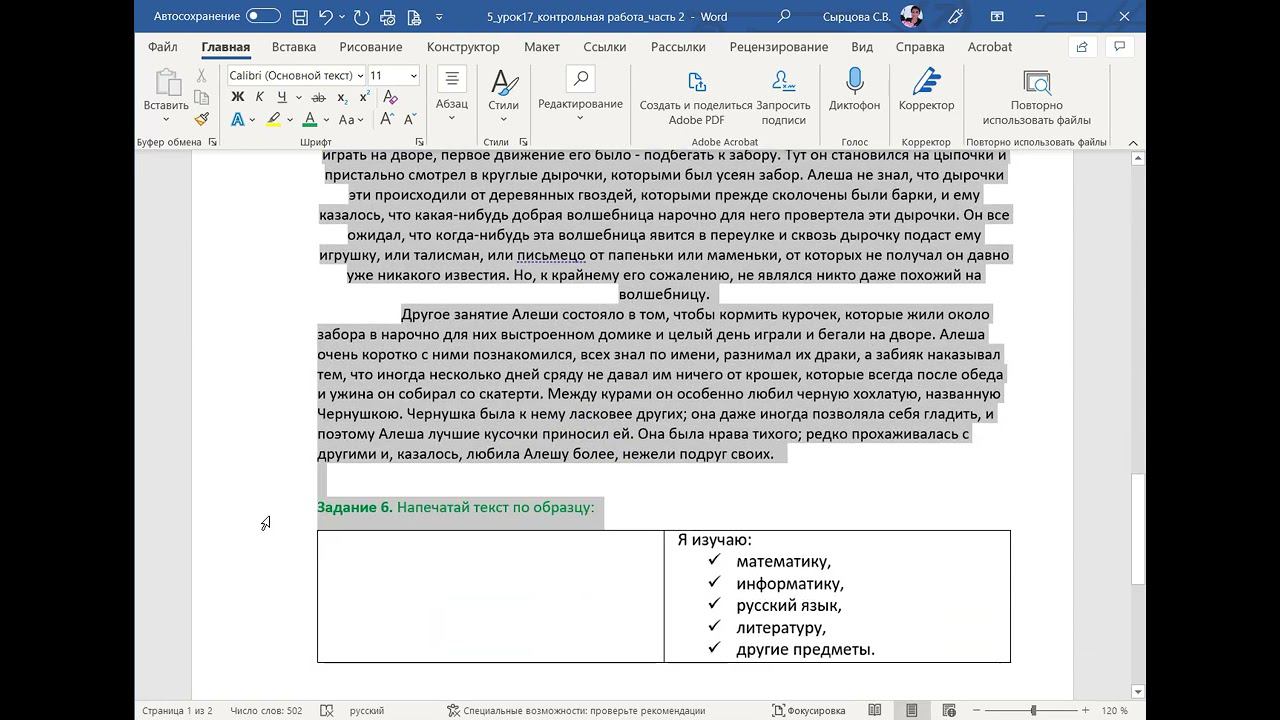This screenshot has width=1280, height=720.
Task: Open the Стили styles gallery
Action: pos(503,97)
